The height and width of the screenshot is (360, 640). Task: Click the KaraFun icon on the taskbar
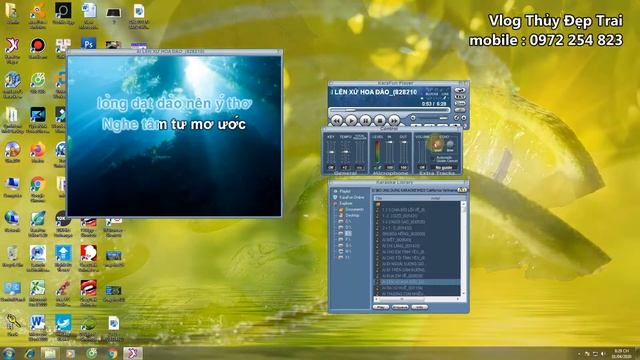point(133,353)
